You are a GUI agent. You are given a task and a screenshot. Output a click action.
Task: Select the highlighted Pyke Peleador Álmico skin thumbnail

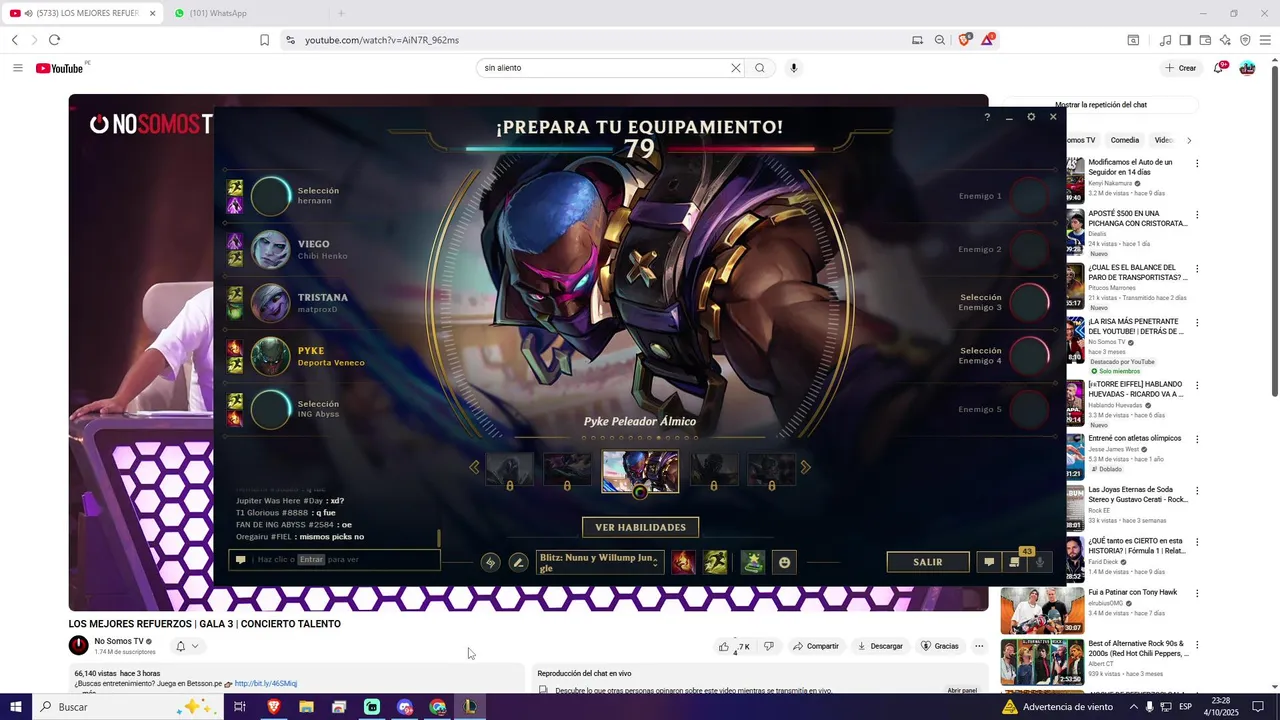tap(640, 470)
